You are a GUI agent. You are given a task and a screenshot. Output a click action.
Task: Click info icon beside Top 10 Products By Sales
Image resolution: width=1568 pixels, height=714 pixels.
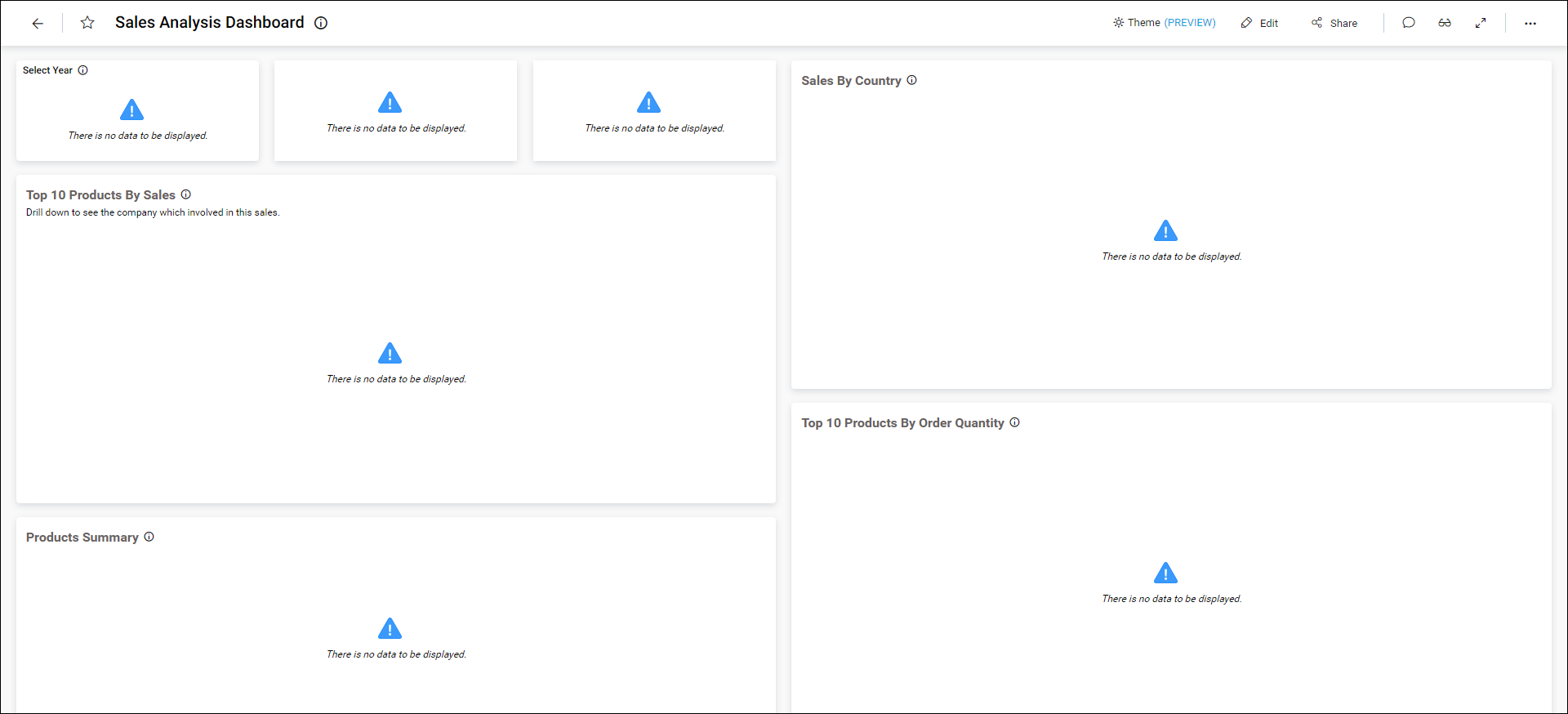[x=186, y=194]
